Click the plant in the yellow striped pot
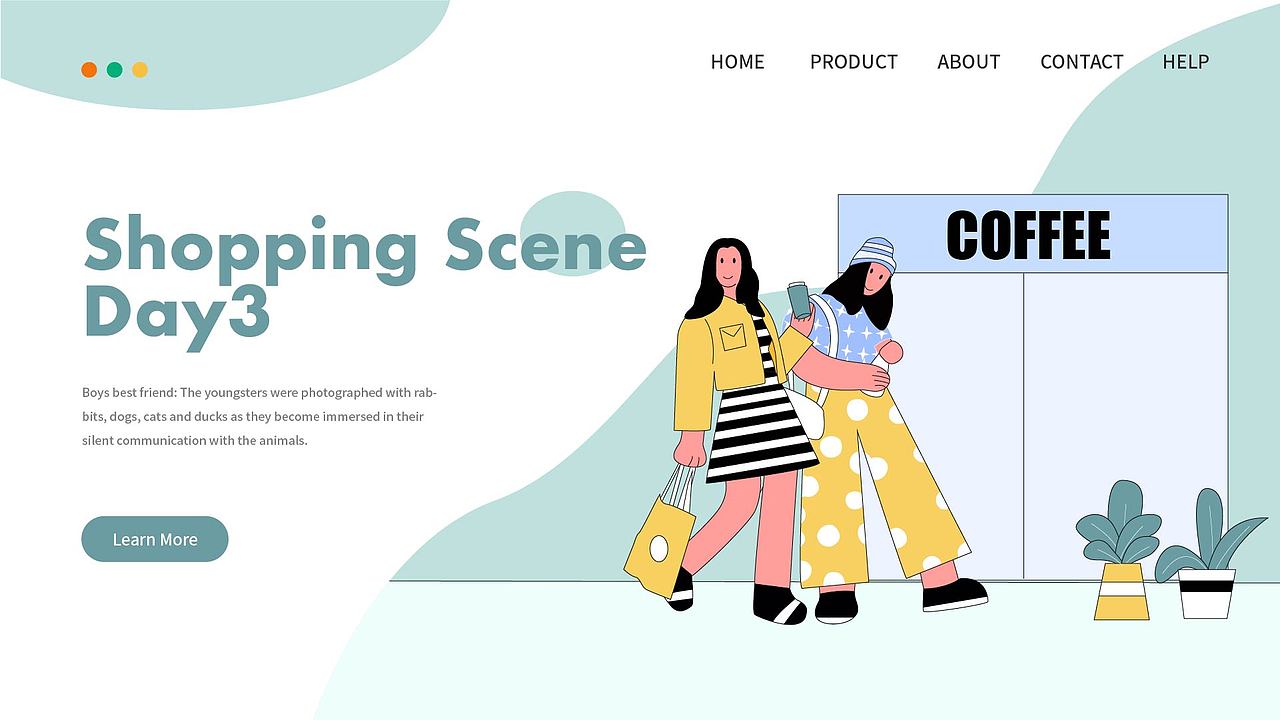Screen dimensions: 1280x720 (1119, 550)
